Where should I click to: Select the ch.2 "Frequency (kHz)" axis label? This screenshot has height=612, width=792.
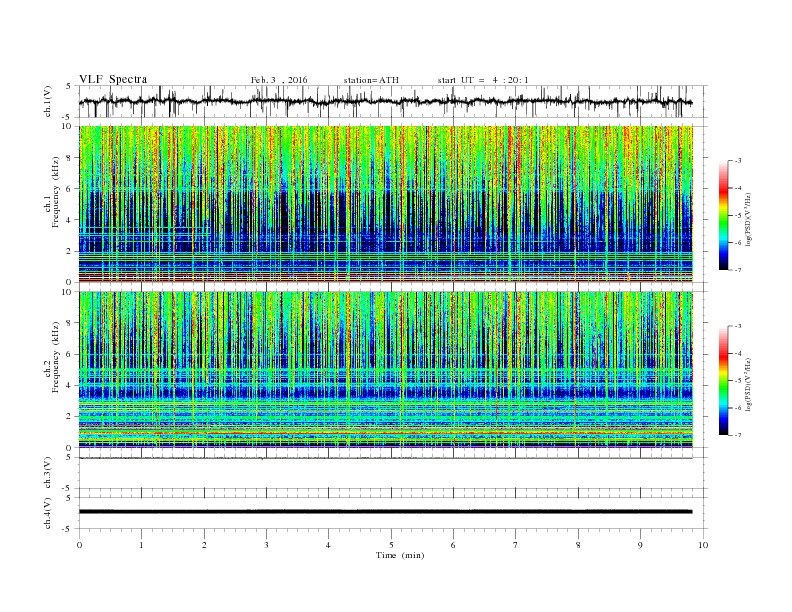click(x=56, y=357)
